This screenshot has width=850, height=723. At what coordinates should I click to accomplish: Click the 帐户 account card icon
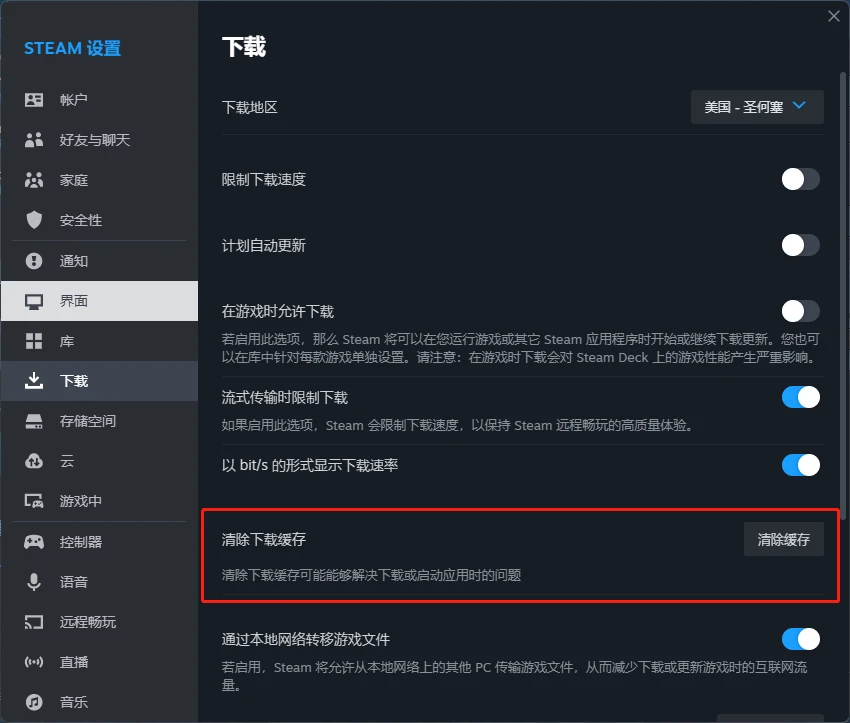click(34, 100)
